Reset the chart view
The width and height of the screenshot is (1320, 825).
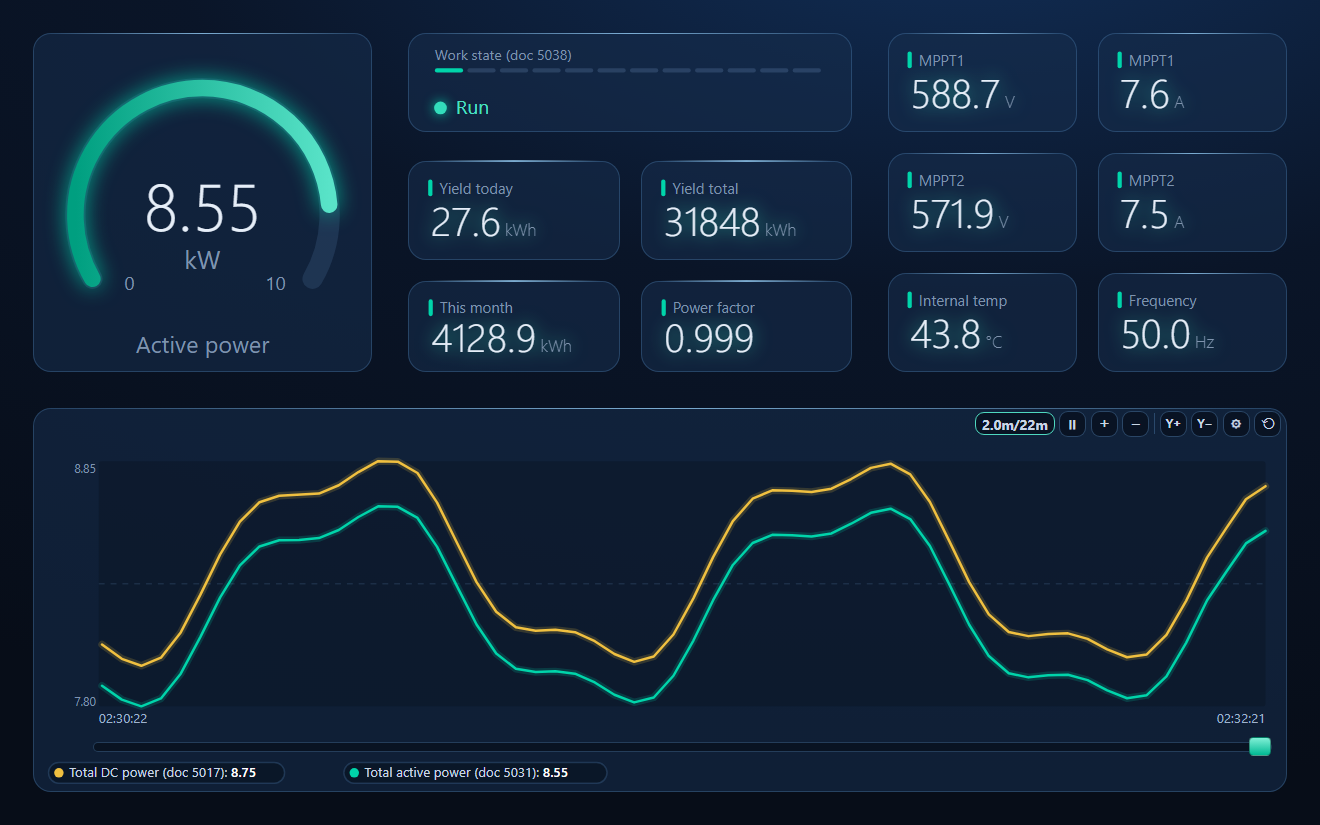coord(1267,424)
